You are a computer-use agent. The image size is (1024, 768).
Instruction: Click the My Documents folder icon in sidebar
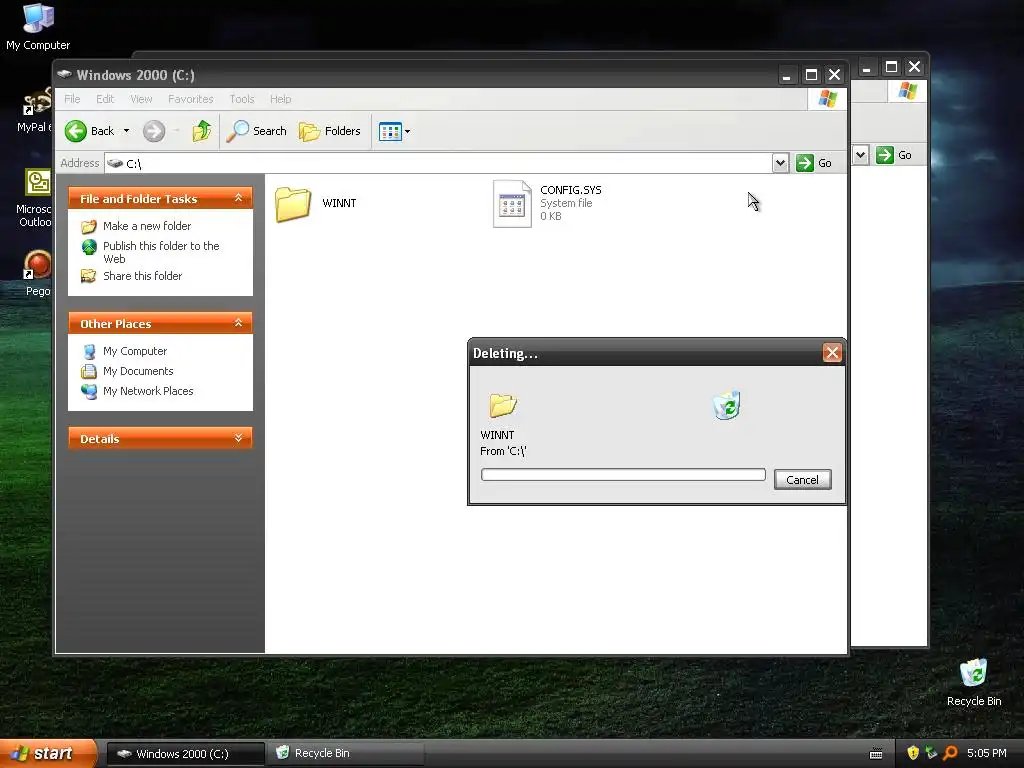click(89, 372)
